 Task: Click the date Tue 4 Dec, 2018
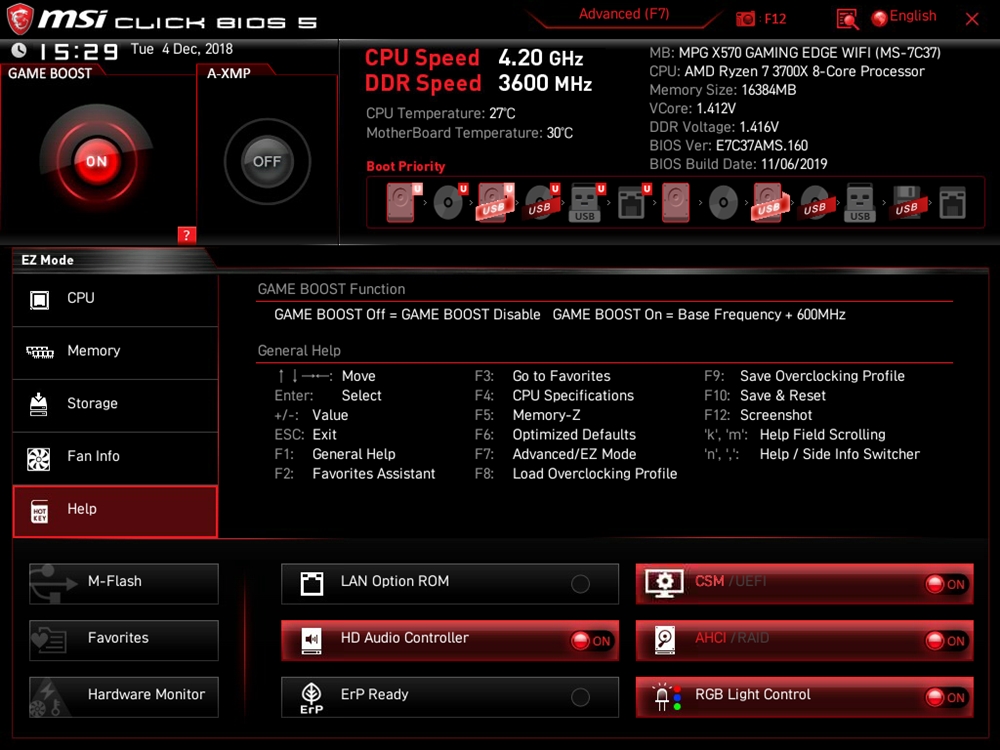tap(182, 49)
